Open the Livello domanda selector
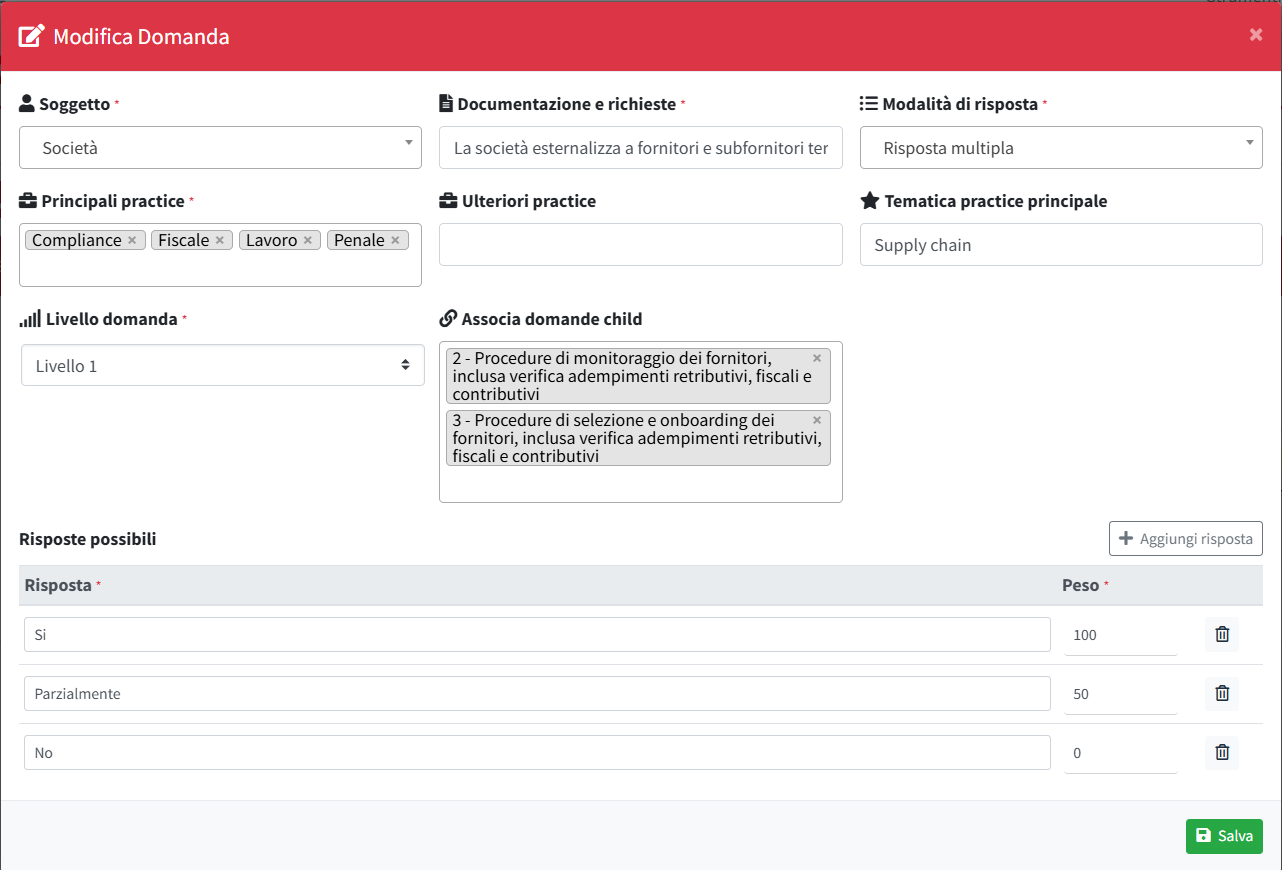1282x870 pixels. pos(222,366)
